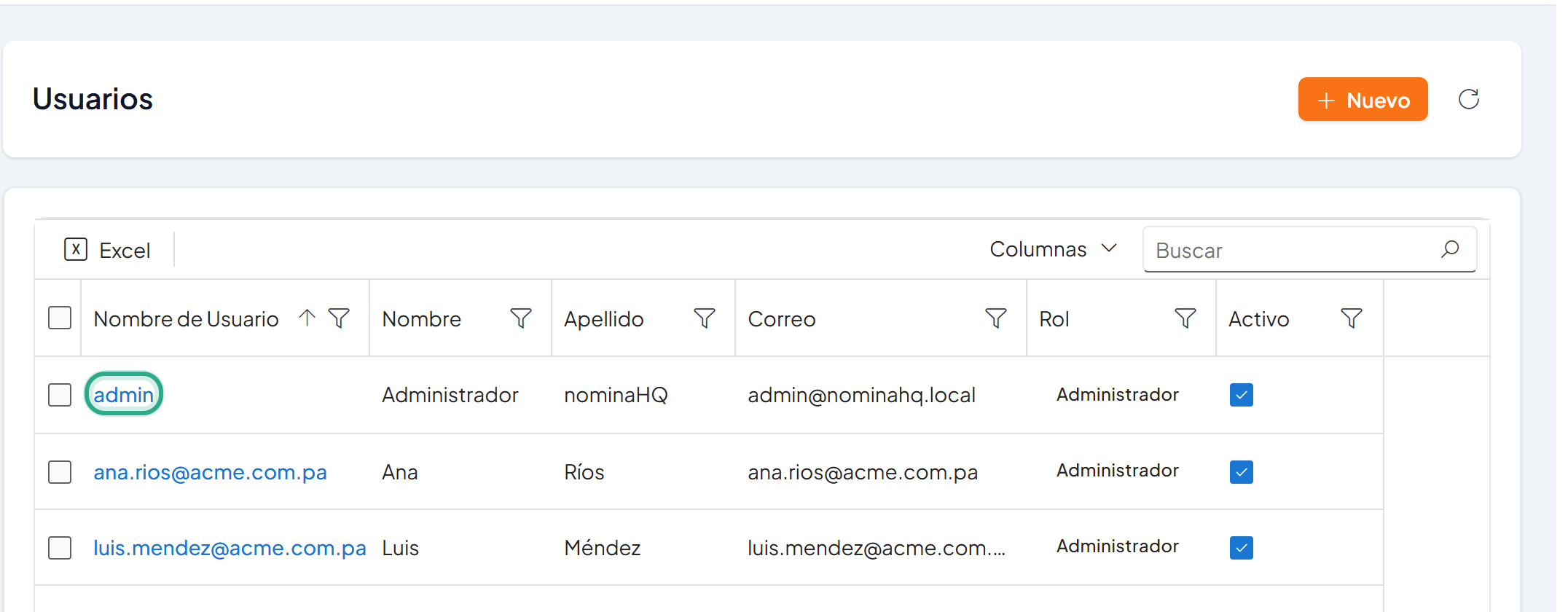Select the admin row checkbox

click(x=60, y=395)
